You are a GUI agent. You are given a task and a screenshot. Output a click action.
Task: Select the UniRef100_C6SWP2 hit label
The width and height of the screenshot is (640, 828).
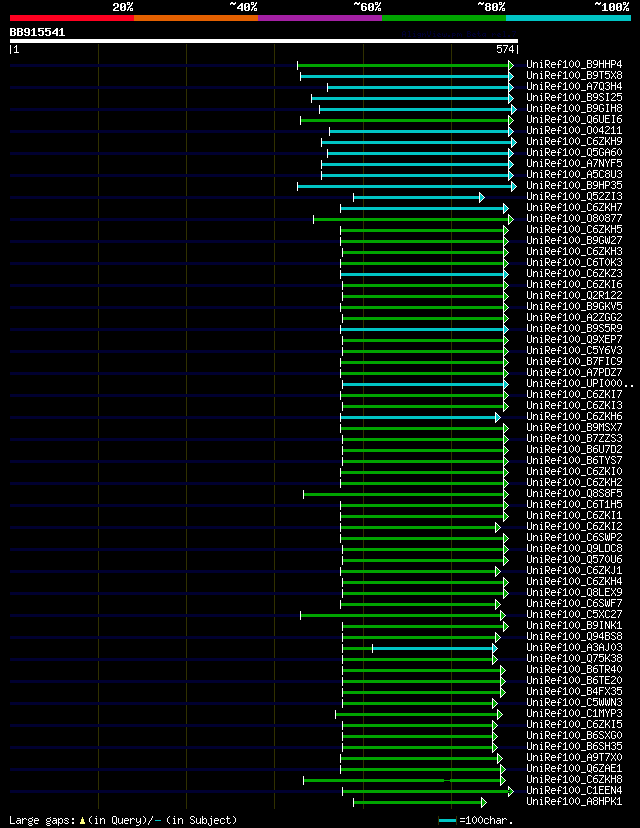point(574,538)
